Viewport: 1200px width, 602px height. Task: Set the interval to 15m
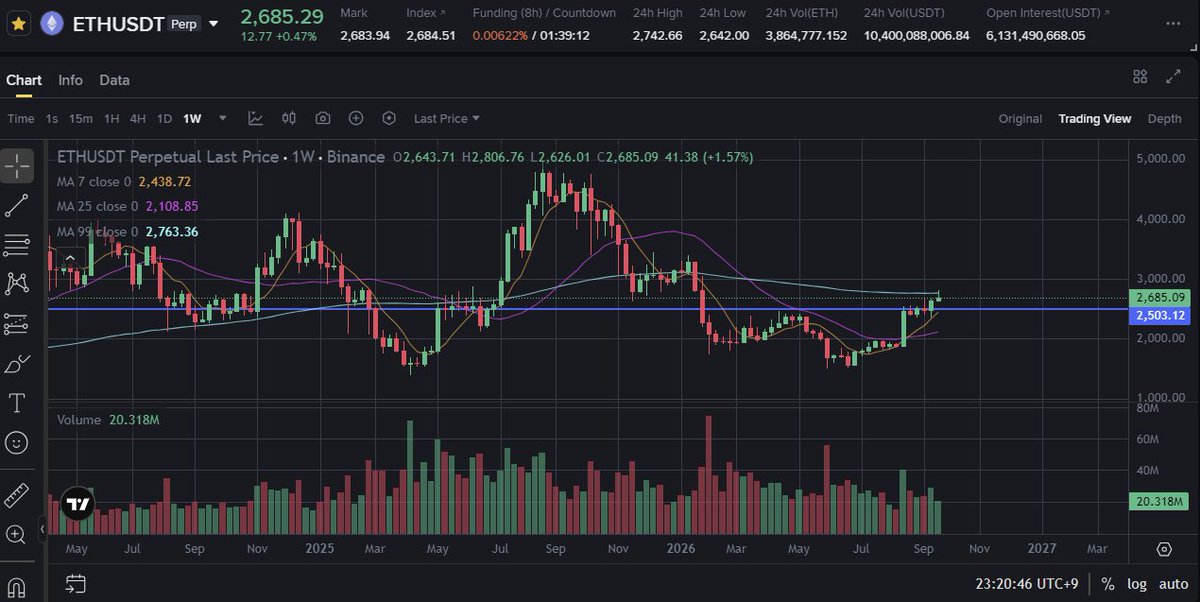80,118
